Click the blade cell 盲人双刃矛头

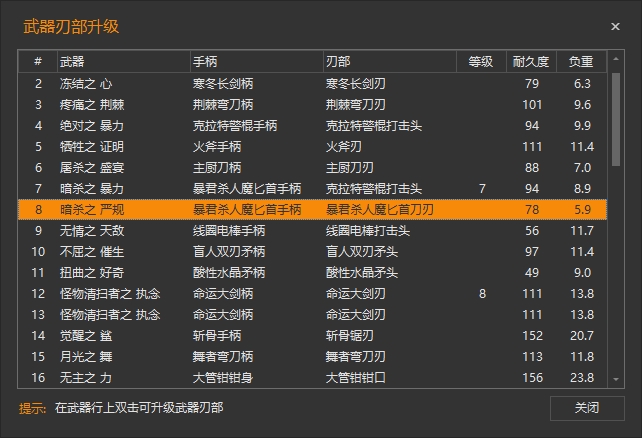coord(362,252)
